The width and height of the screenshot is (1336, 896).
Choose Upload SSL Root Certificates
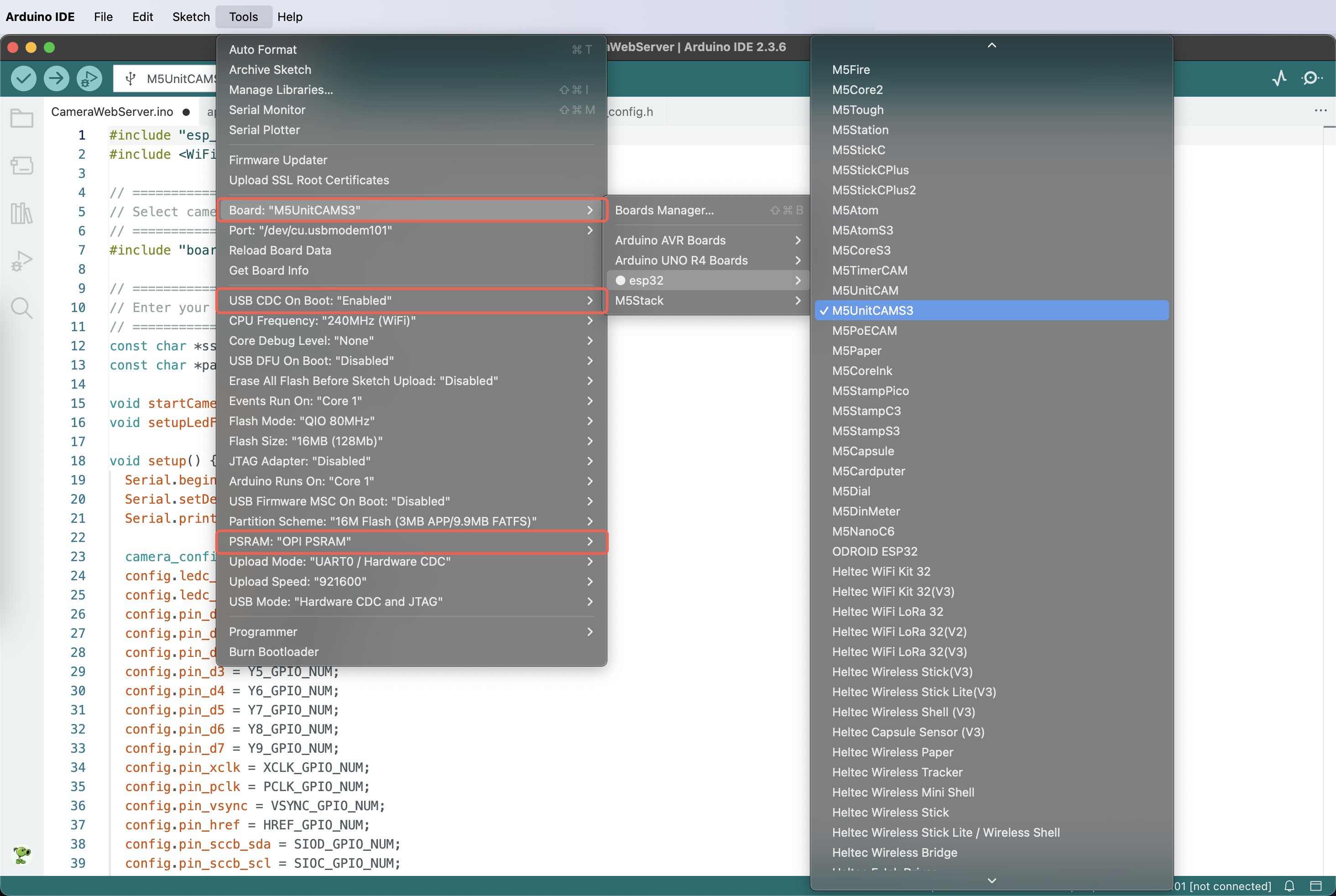(x=412, y=180)
